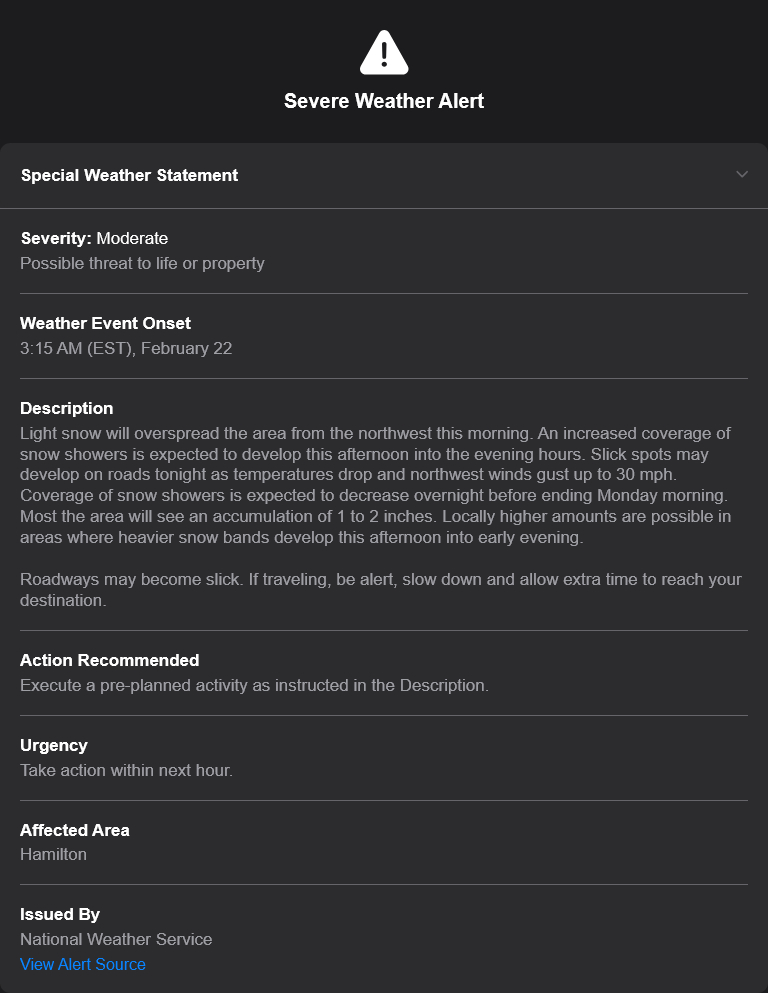Viewport: 768px width, 993px height.
Task: Open the View Alert Source link
Action: (83, 964)
